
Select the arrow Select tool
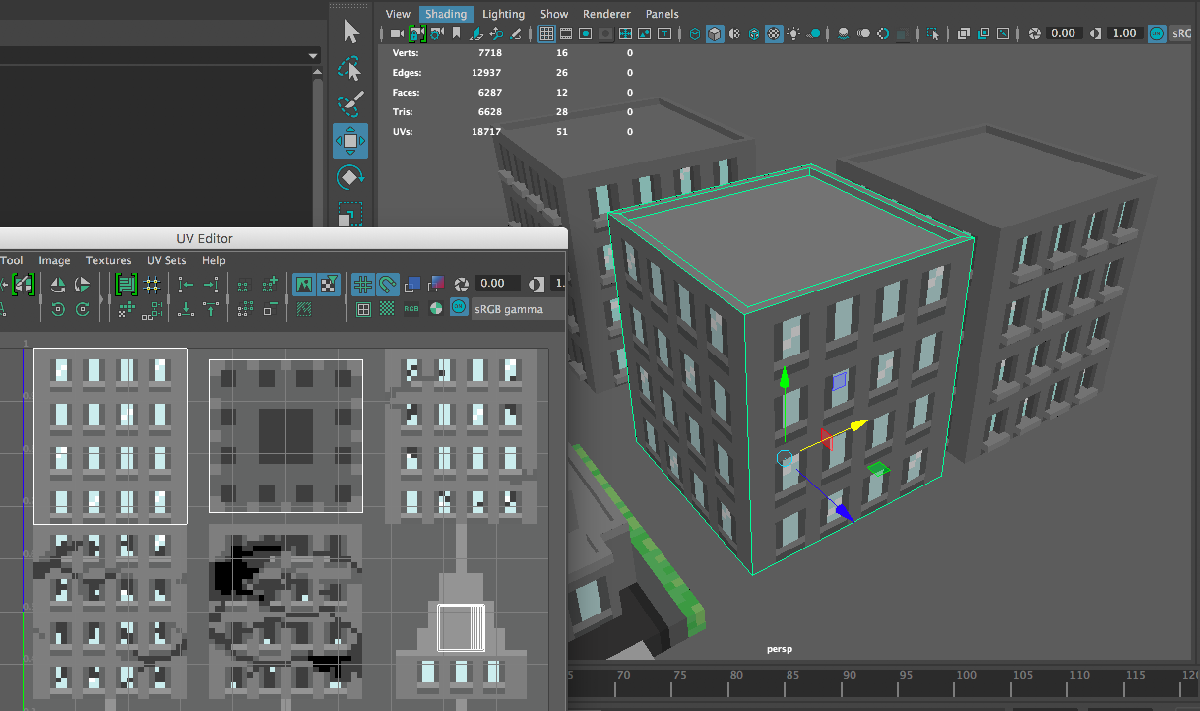coord(351,32)
